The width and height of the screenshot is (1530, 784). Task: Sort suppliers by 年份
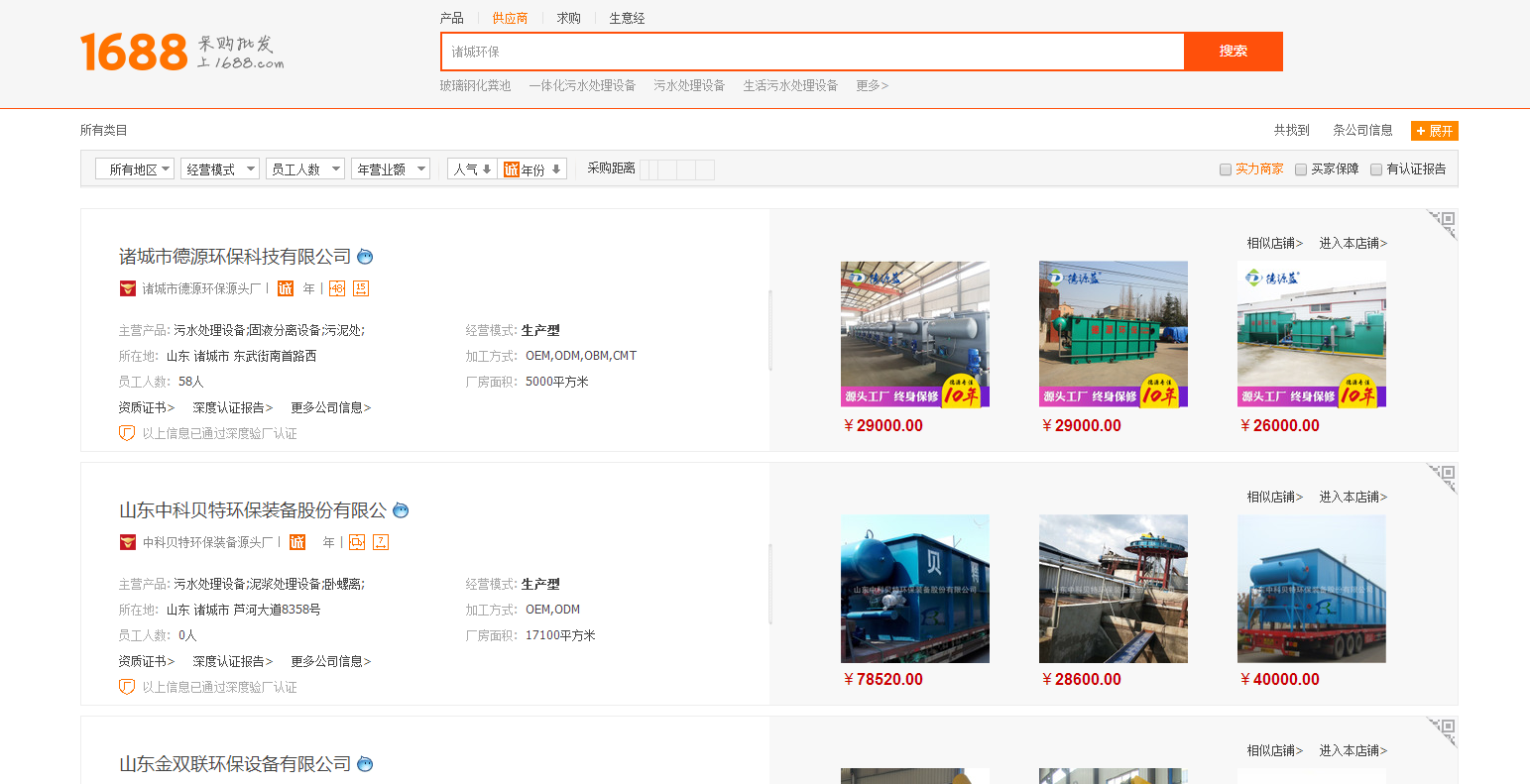point(533,169)
